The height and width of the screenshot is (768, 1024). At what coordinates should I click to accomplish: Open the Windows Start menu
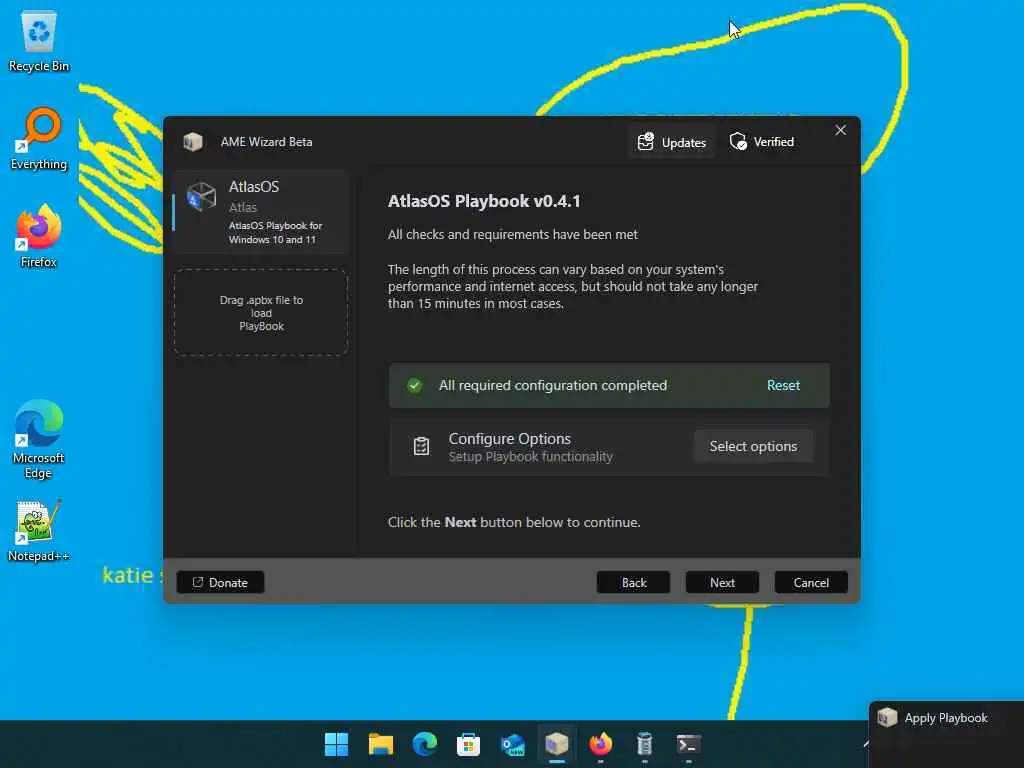pyautogui.click(x=337, y=744)
